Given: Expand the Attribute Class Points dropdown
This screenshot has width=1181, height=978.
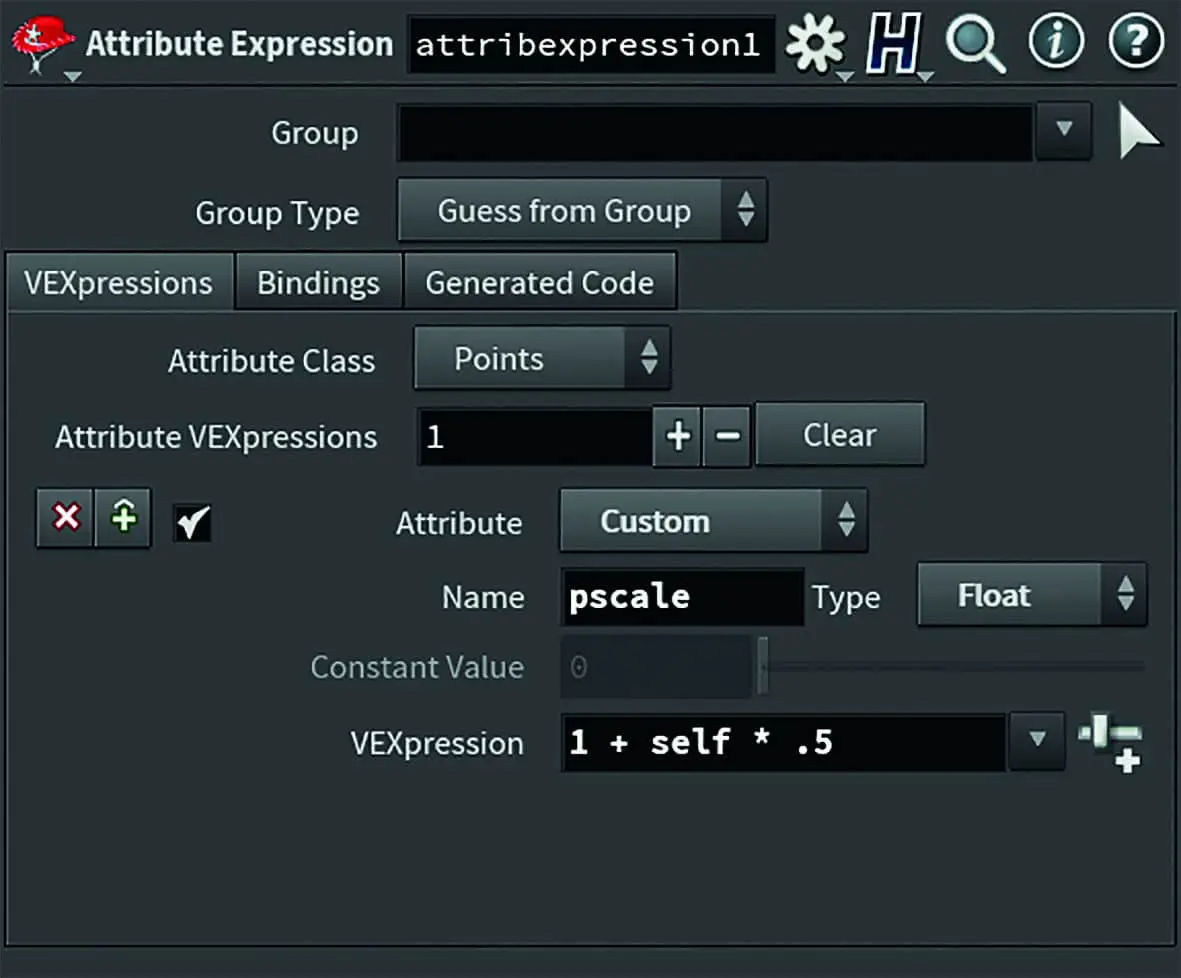Looking at the screenshot, I should coord(542,360).
